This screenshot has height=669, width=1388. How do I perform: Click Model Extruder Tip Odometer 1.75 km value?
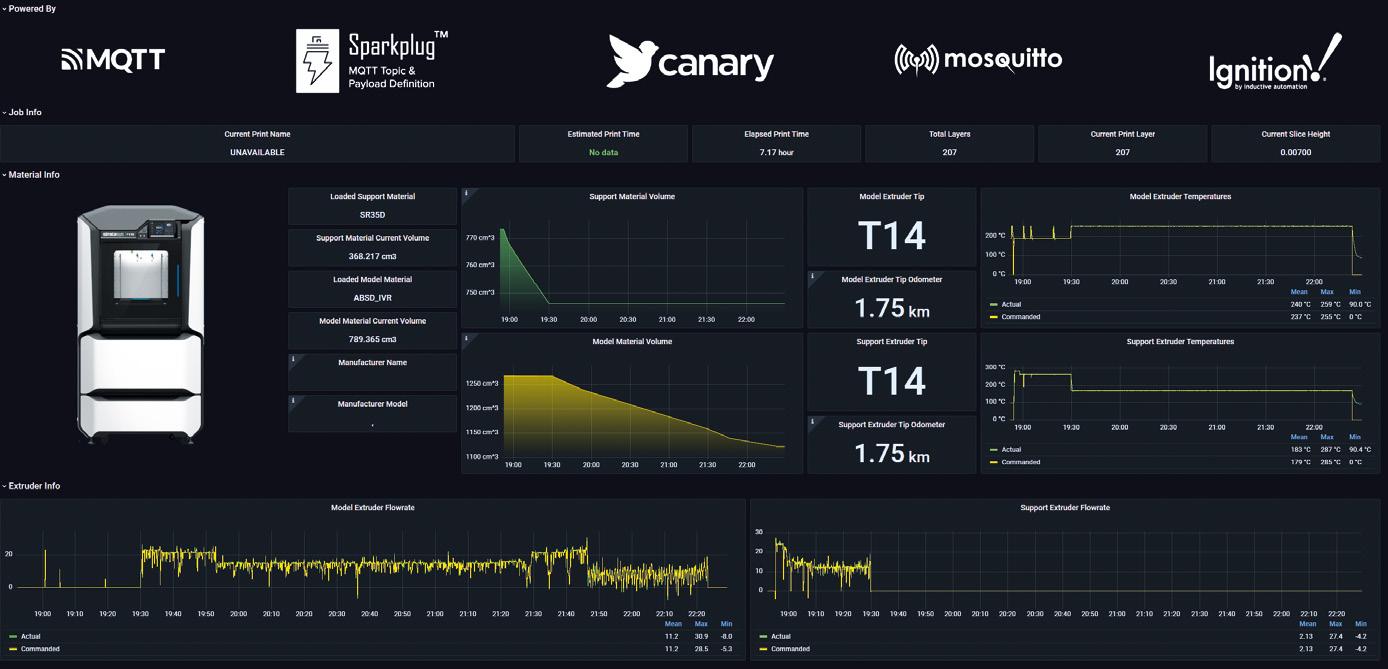[892, 309]
